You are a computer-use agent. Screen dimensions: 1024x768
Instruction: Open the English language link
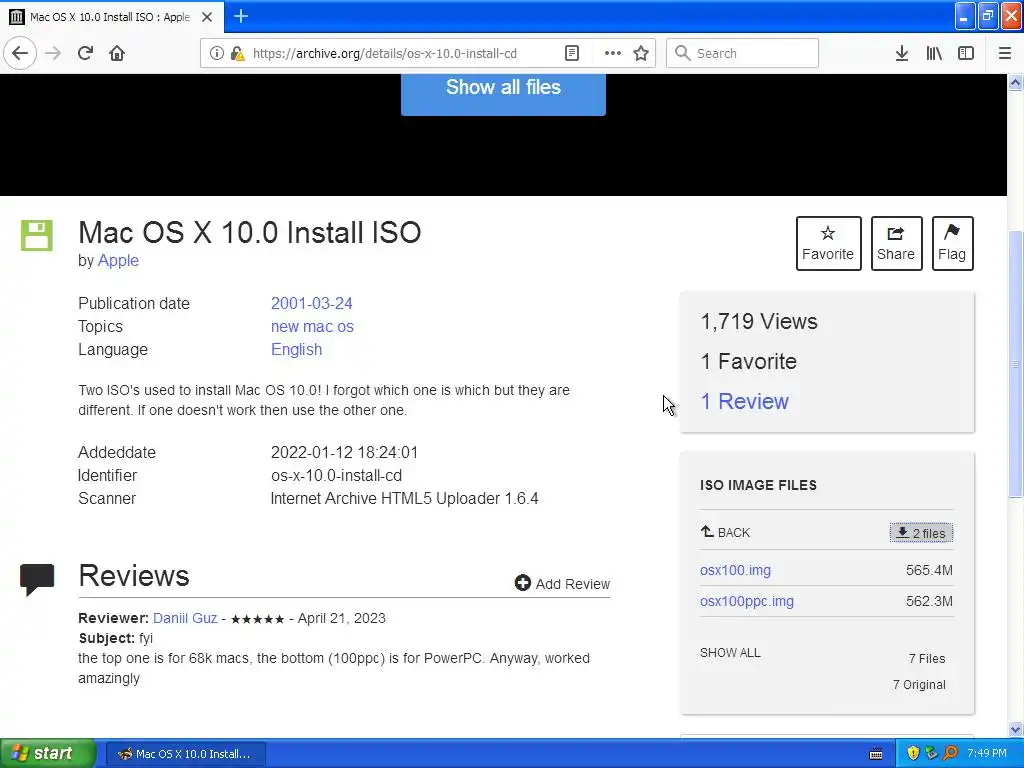pos(296,349)
